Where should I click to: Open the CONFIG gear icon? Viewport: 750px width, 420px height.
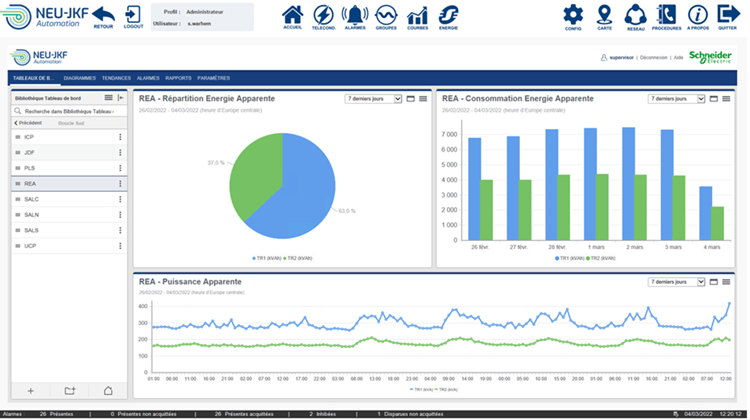click(573, 16)
